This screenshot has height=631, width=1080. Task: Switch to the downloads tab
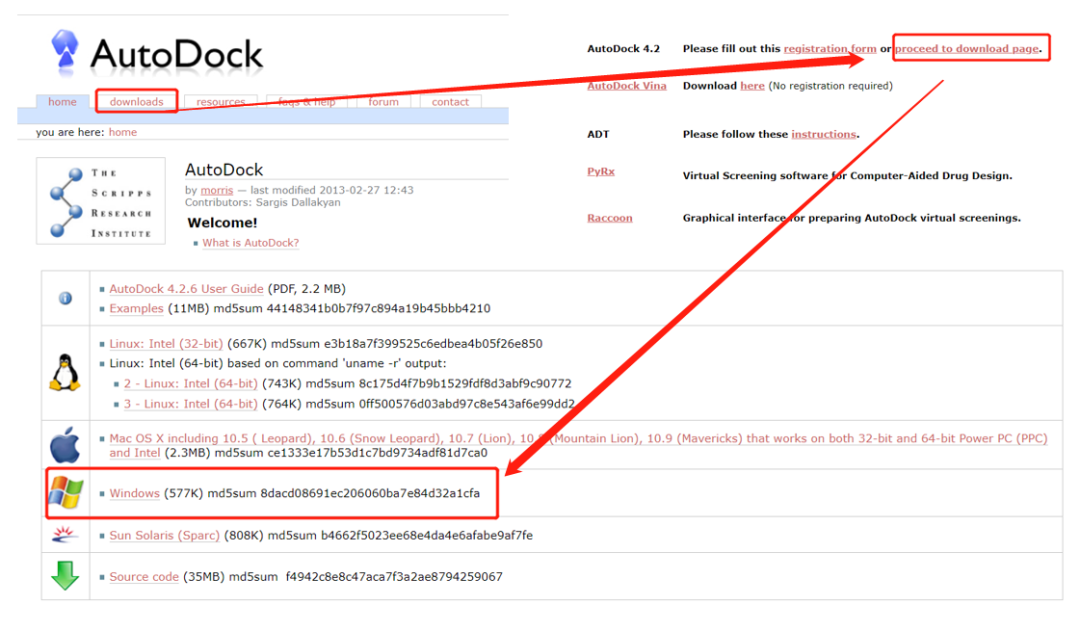(x=136, y=101)
